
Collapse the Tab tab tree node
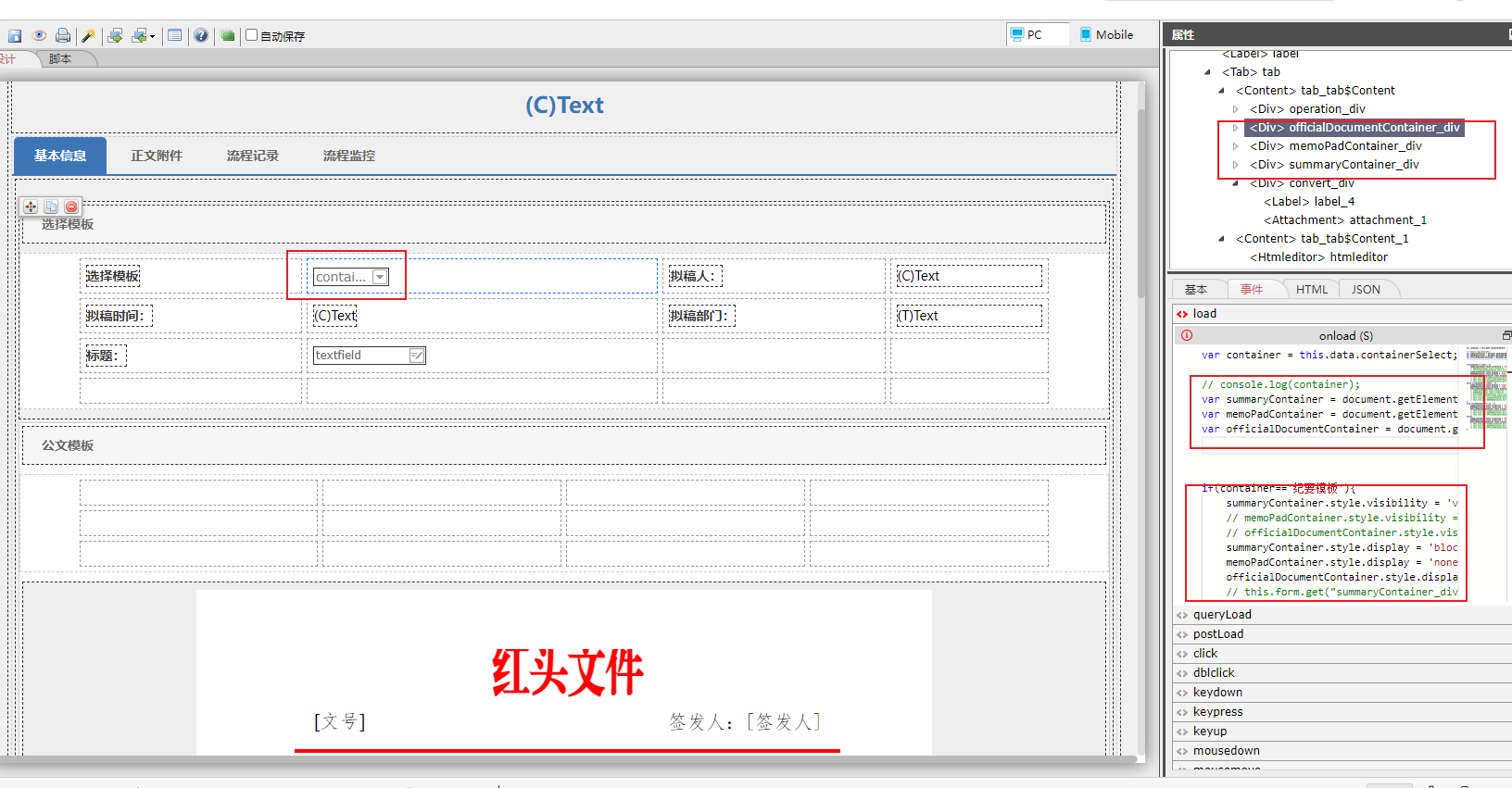coord(1207,72)
